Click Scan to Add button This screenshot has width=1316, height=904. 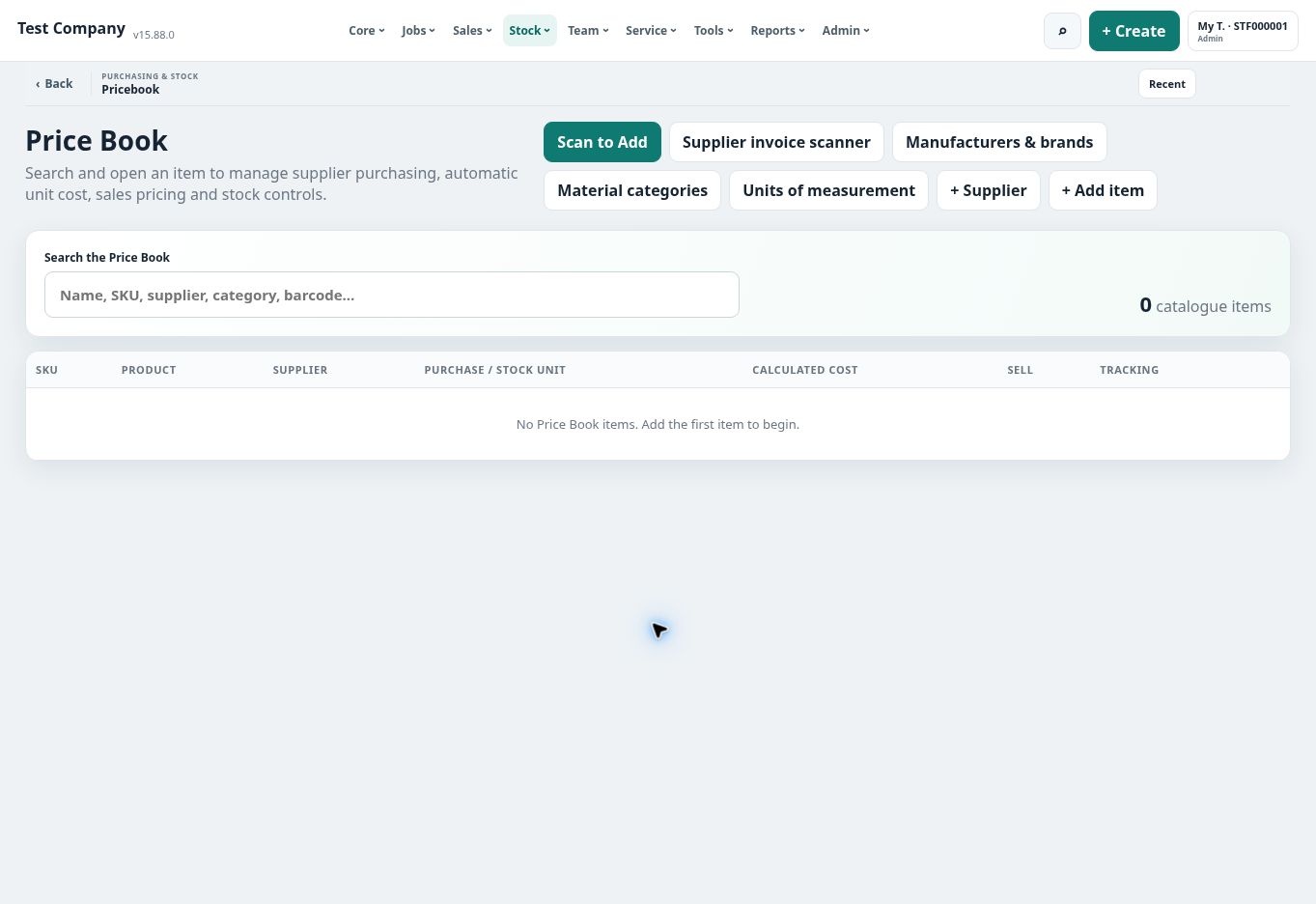[602, 142]
